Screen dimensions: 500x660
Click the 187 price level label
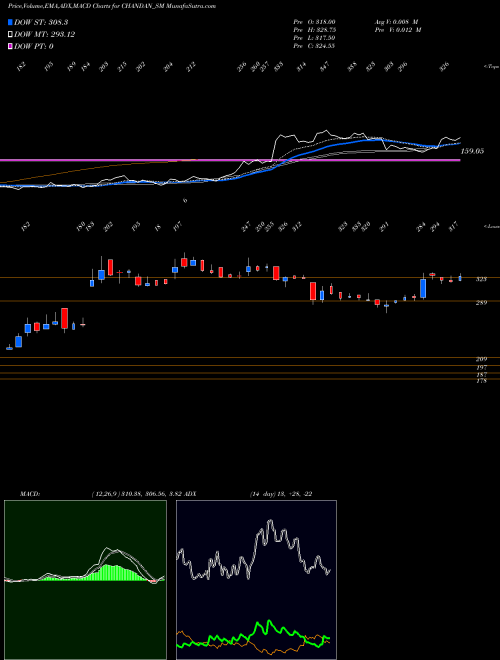pos(481,374)
